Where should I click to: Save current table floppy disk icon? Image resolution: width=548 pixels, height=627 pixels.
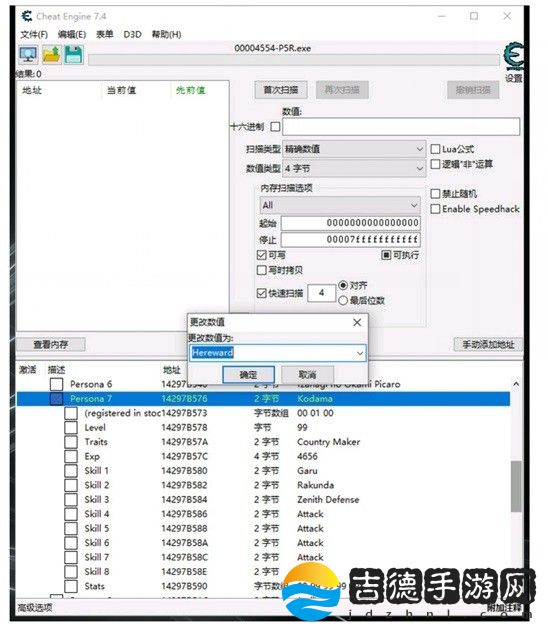coord(73,54)
